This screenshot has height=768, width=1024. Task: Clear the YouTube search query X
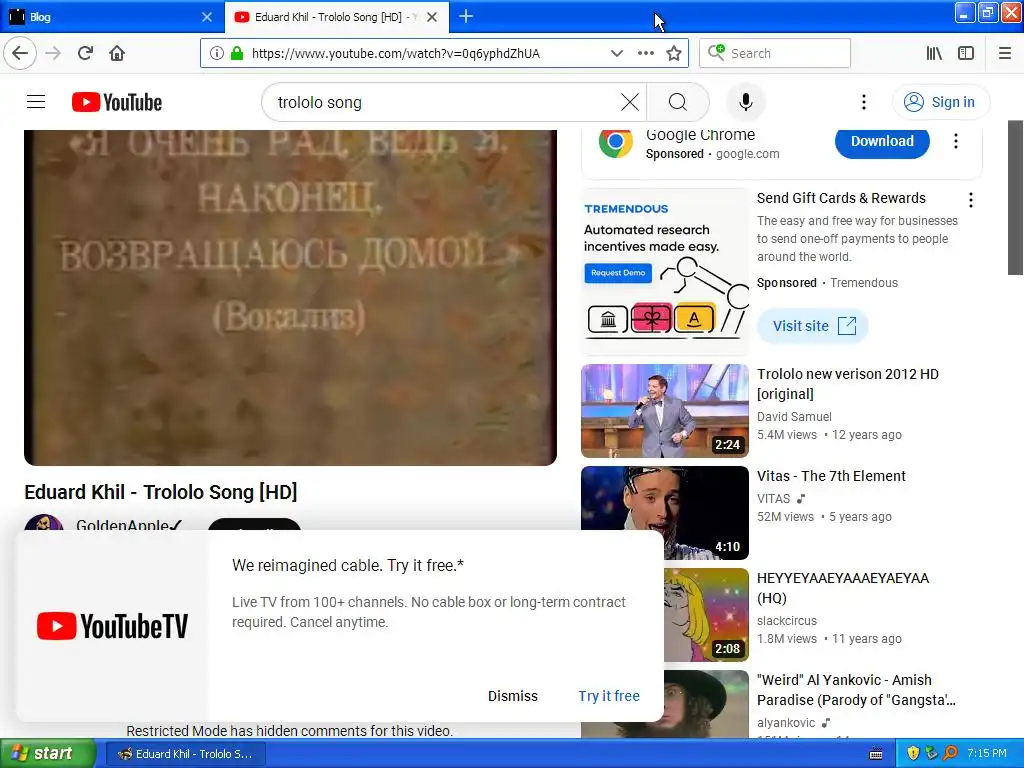pos(630,102)
